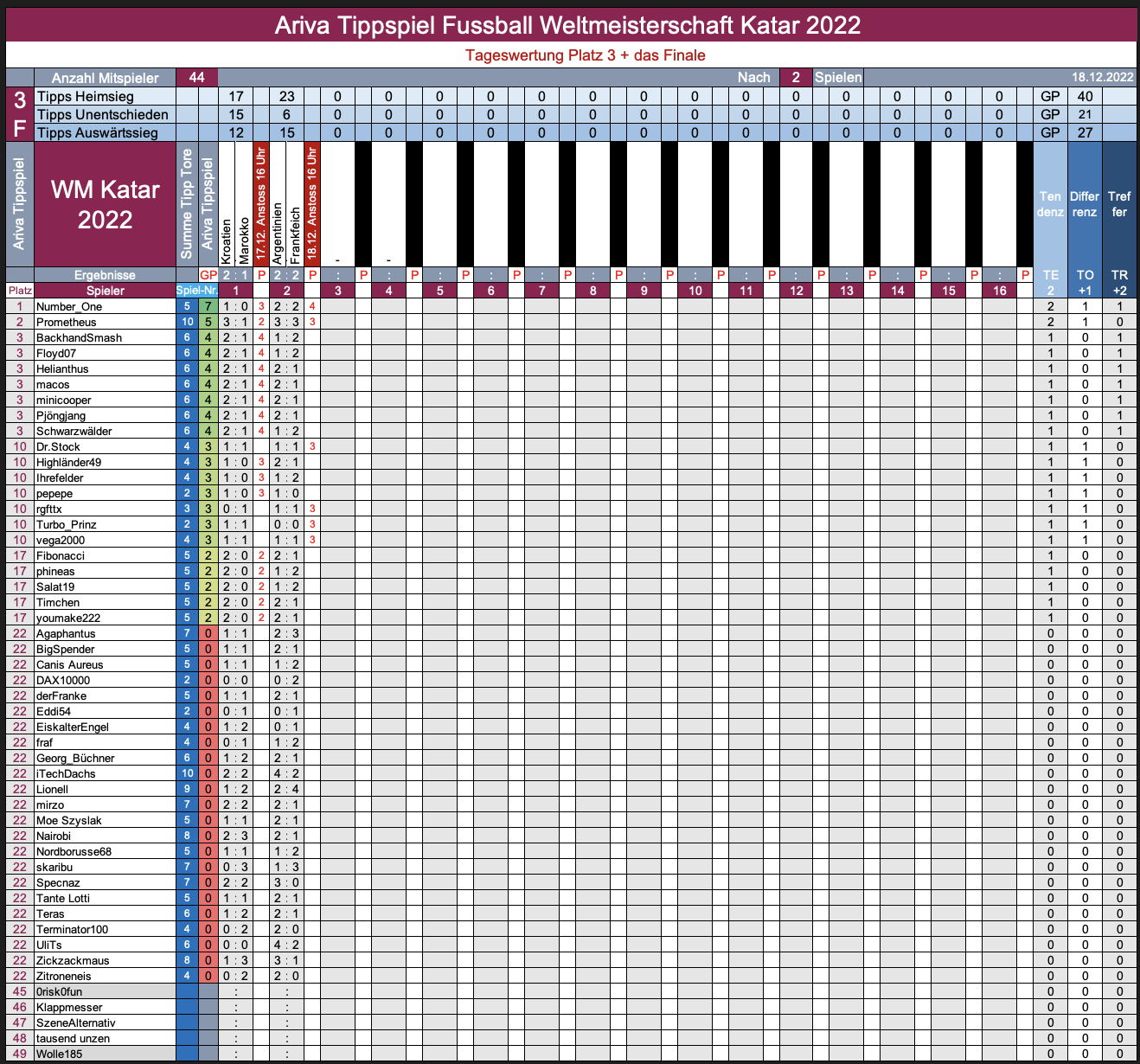Screen dimensions: 1140x1064
Task: Click player name 'Prometheus'
Action: pyautogui.click(x=67, y=322)
